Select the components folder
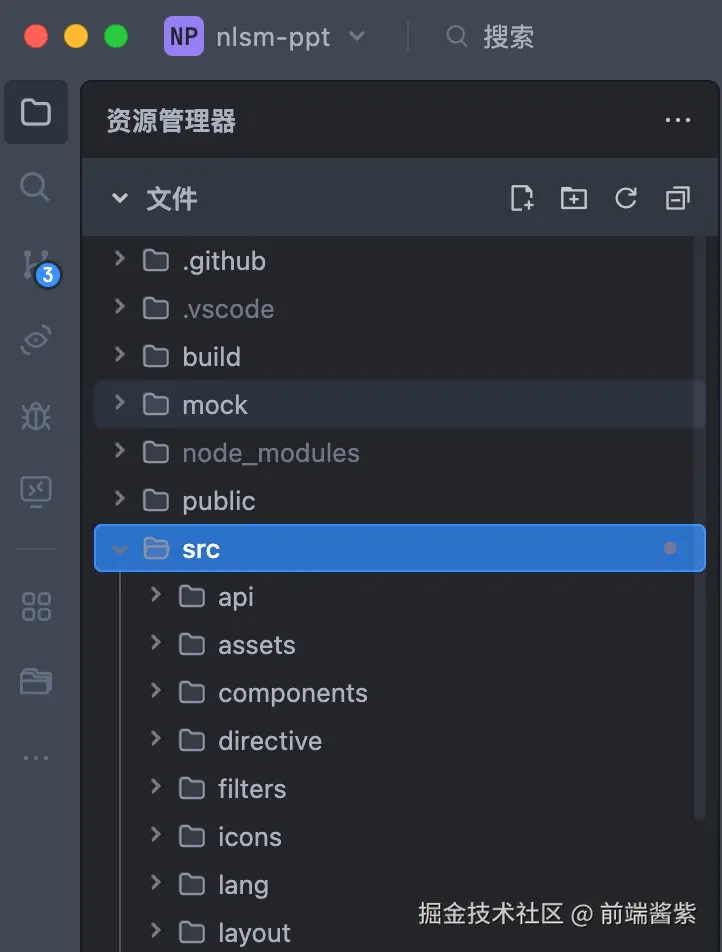 pos(292,693)
